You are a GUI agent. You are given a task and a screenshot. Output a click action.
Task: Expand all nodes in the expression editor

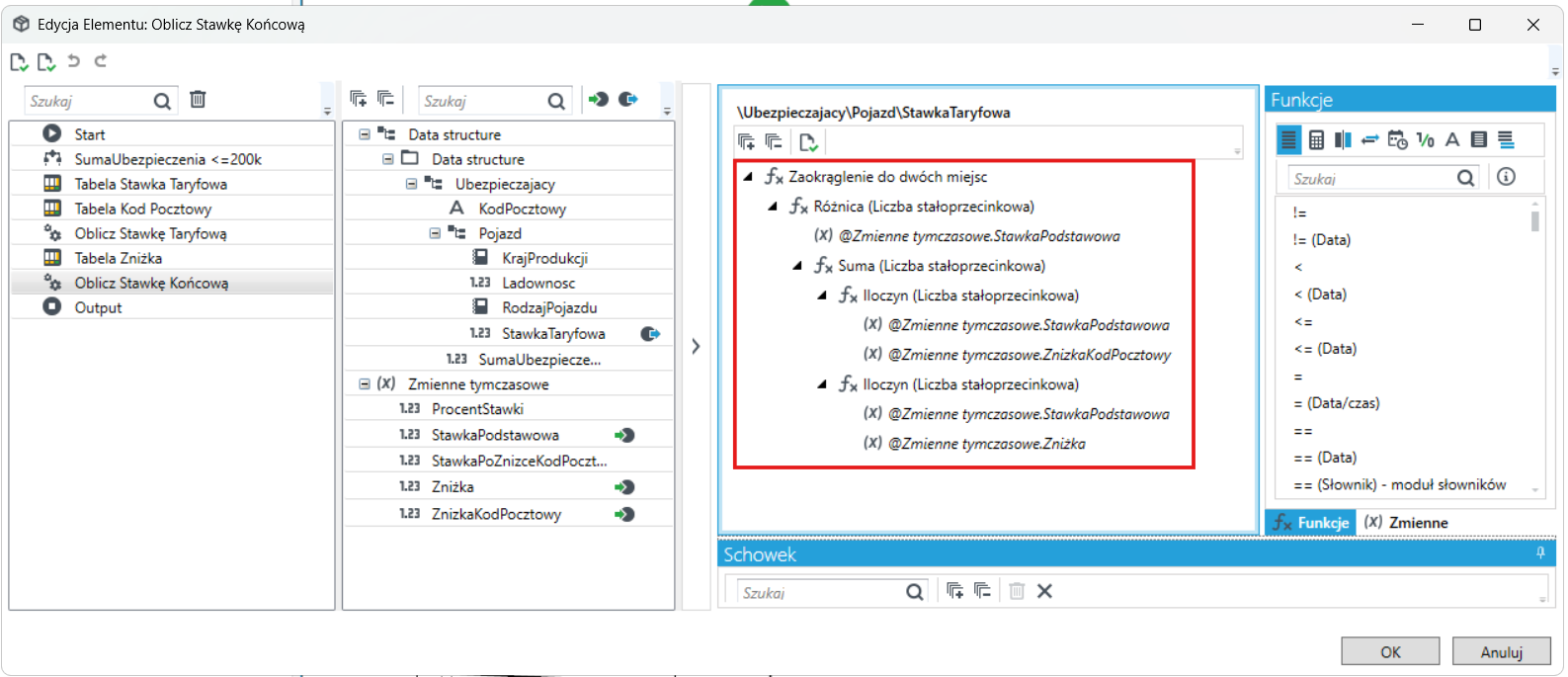(x=747, y=142)
